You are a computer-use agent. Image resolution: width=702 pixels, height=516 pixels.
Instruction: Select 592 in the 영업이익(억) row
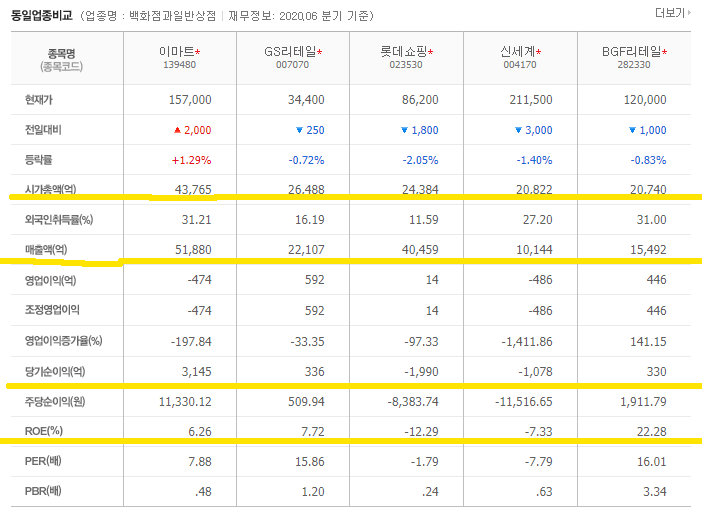tap(315, 280)
